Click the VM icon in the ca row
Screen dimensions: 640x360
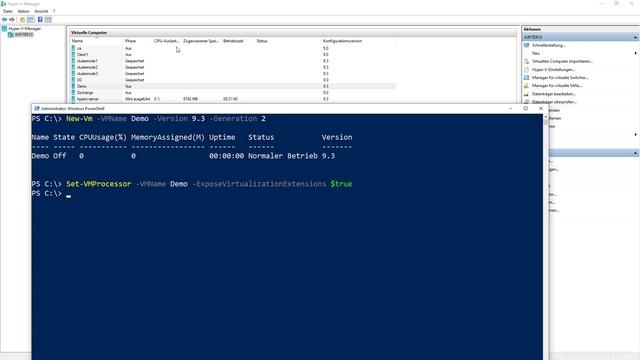[73, 48]
